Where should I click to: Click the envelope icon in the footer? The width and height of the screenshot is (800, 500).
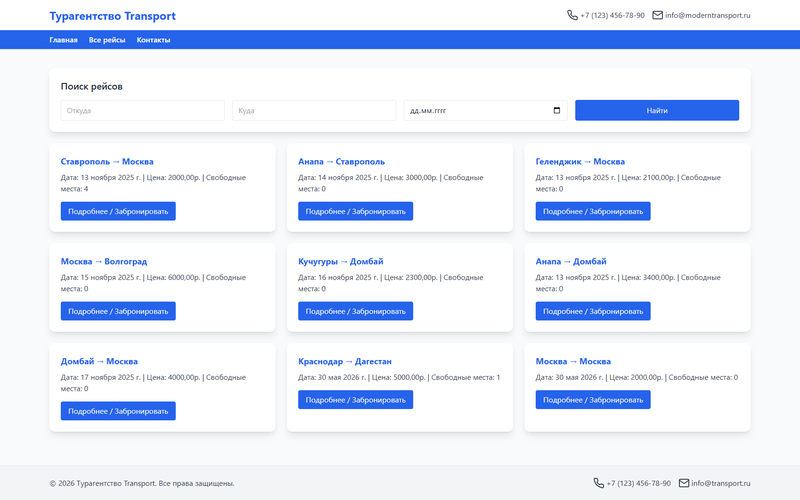click(684, 483)
